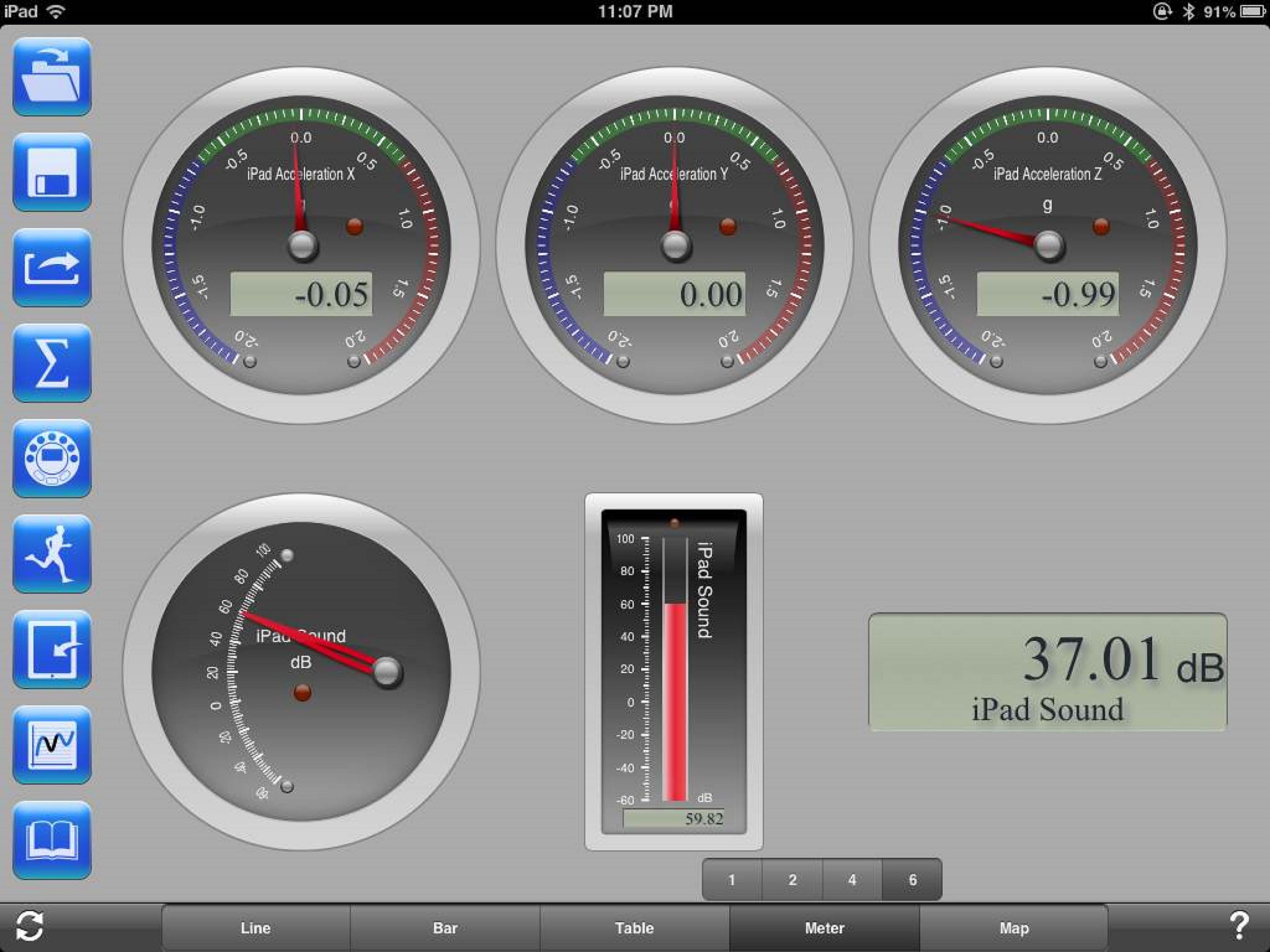Tap the vertical iPad Sound bar meter

674,671
